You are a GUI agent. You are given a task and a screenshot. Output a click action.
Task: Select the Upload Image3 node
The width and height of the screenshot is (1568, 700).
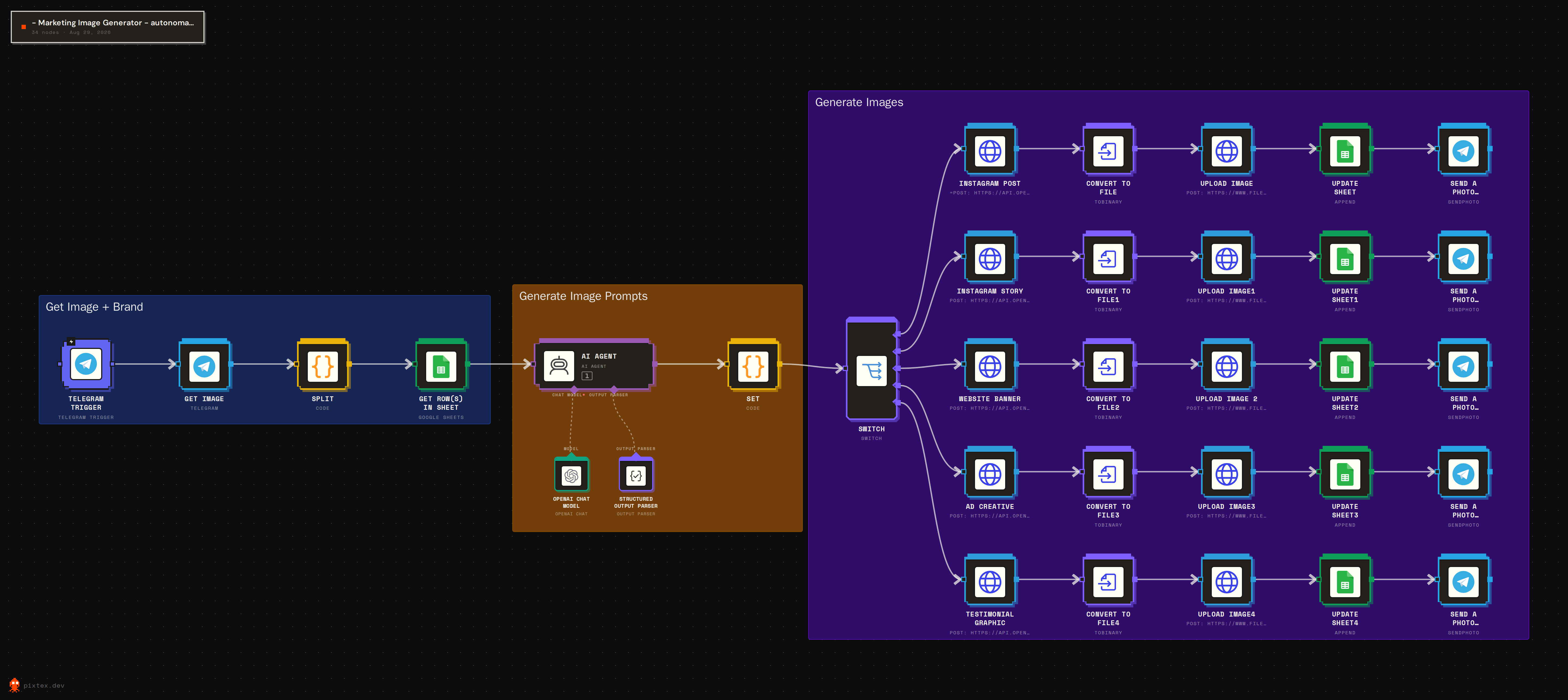click(1227, 472)
